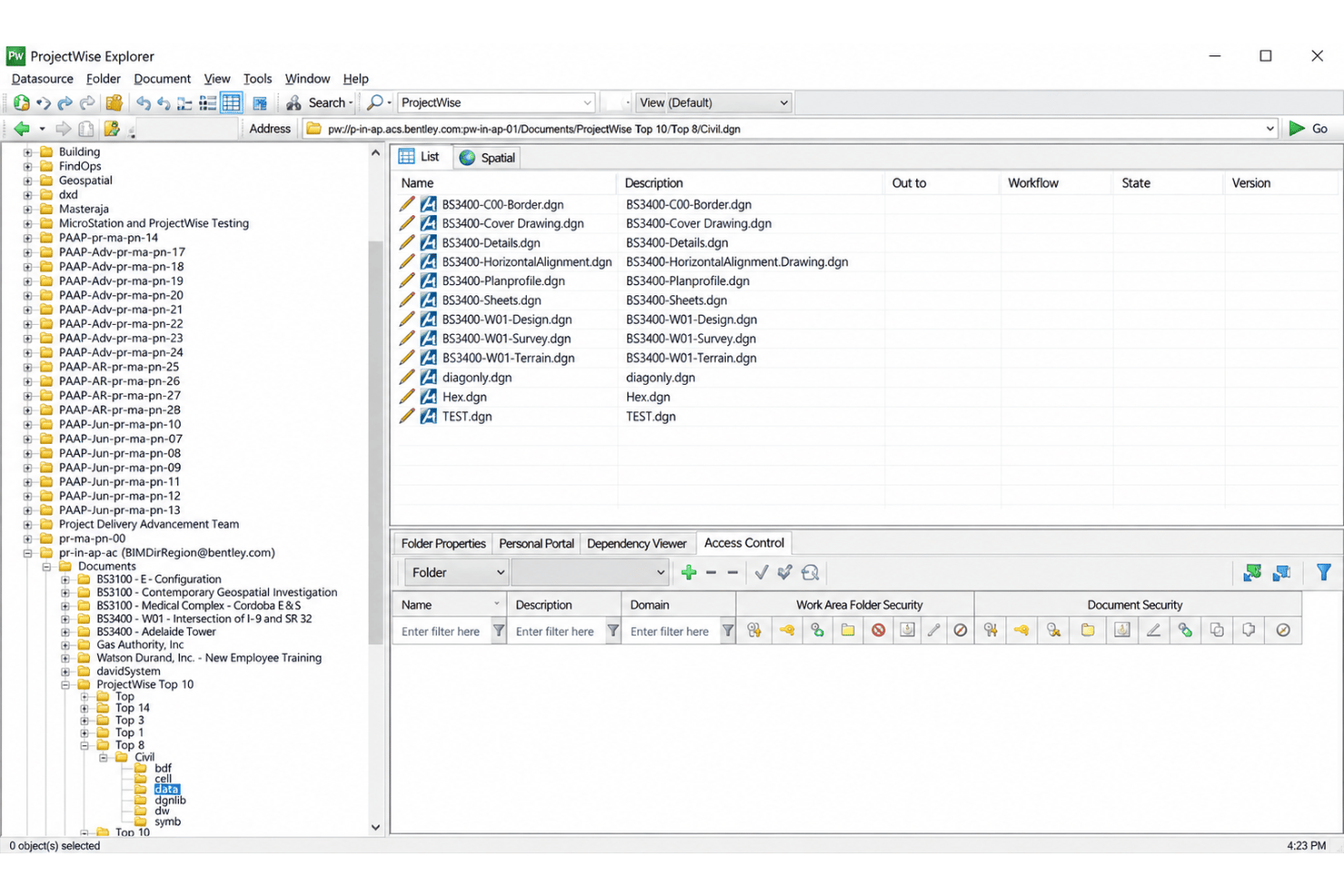This screenshot has width=1344, height=896.
Task: Click the folder-with-user icon beside navigation arrows
Action: pos(112,129)
